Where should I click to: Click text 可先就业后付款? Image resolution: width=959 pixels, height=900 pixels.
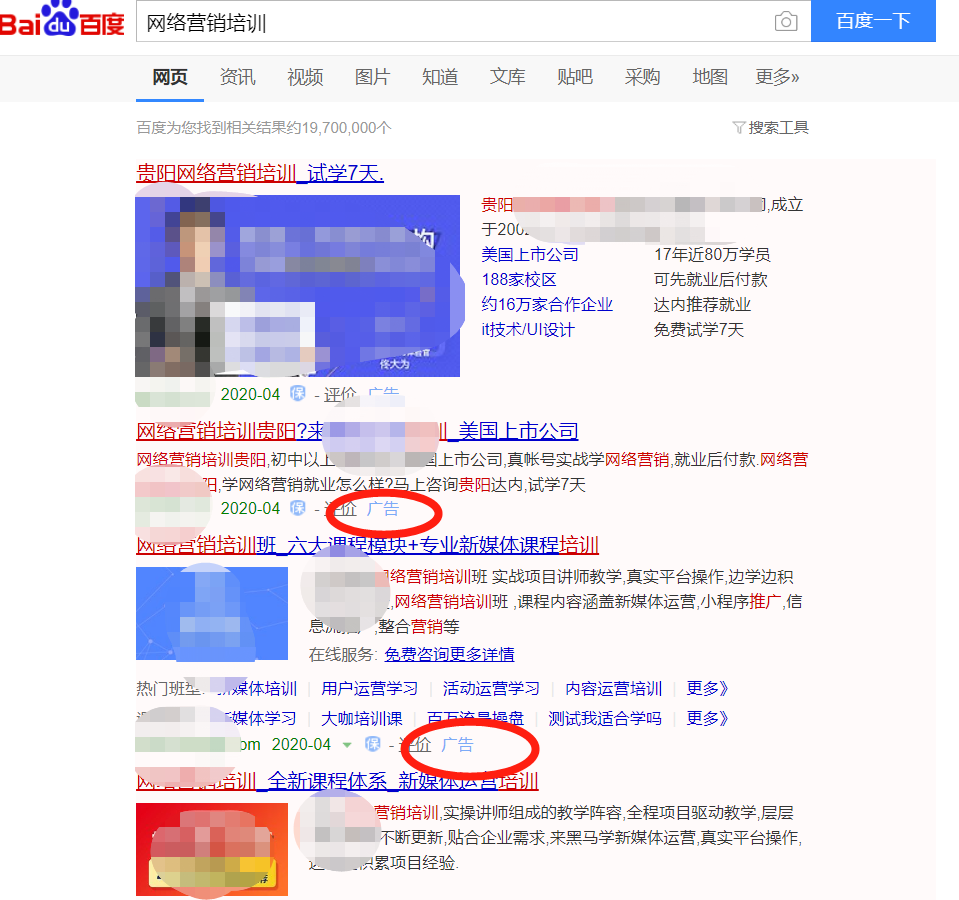[x=711, y=279]
